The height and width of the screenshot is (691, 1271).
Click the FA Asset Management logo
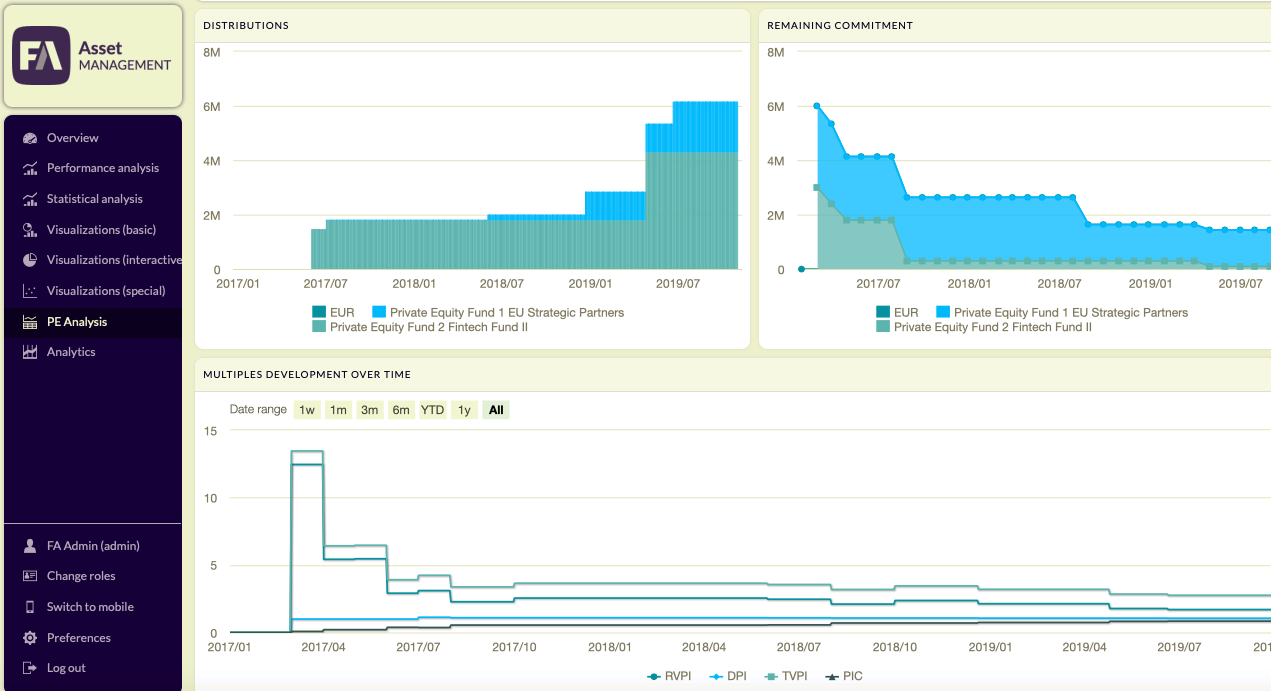tap(93, 56)
